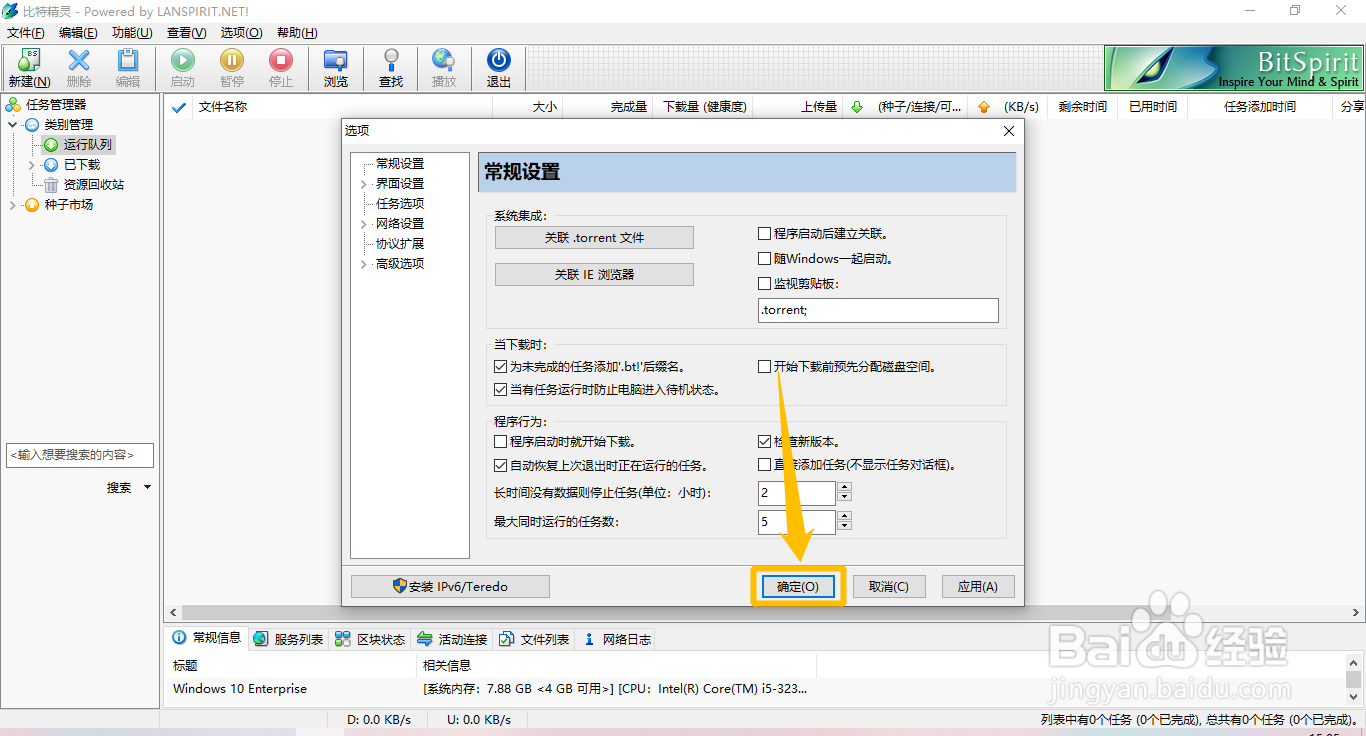This screenshot has height=736, width=1366.
Task: Open the 查找 (Search) tool
Action: [390, 67]
